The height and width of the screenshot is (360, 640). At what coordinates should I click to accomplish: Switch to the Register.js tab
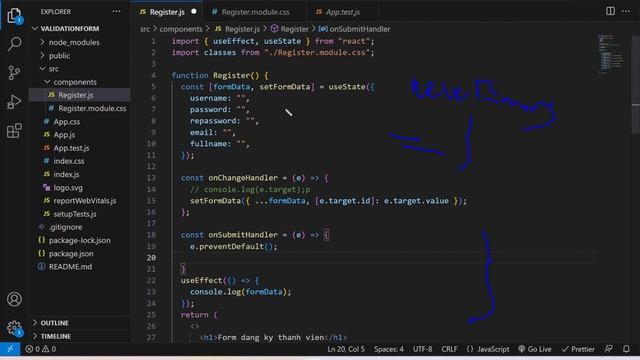click(x=167, y=12)
